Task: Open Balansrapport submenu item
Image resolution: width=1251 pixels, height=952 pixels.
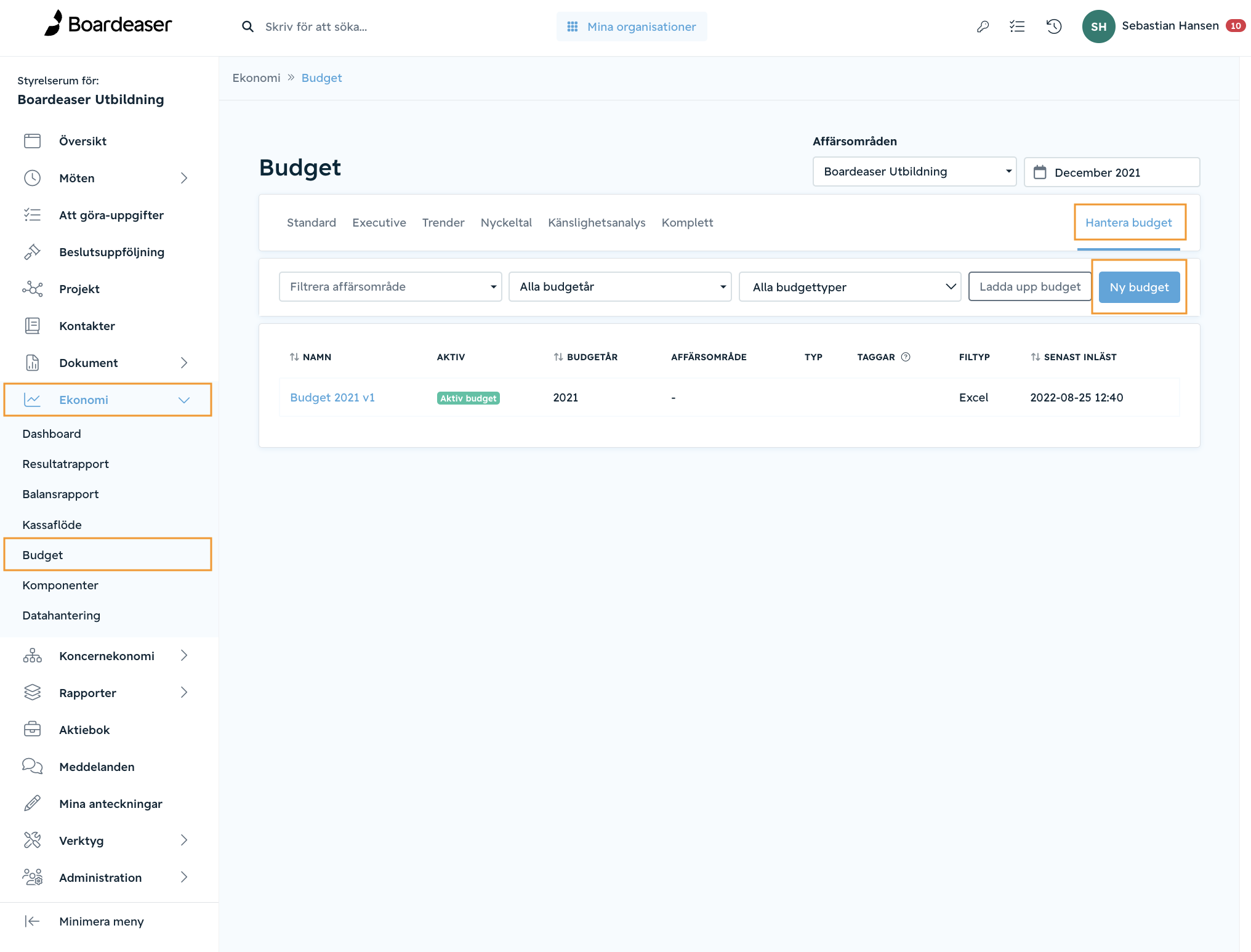Action: coord(60,494)
